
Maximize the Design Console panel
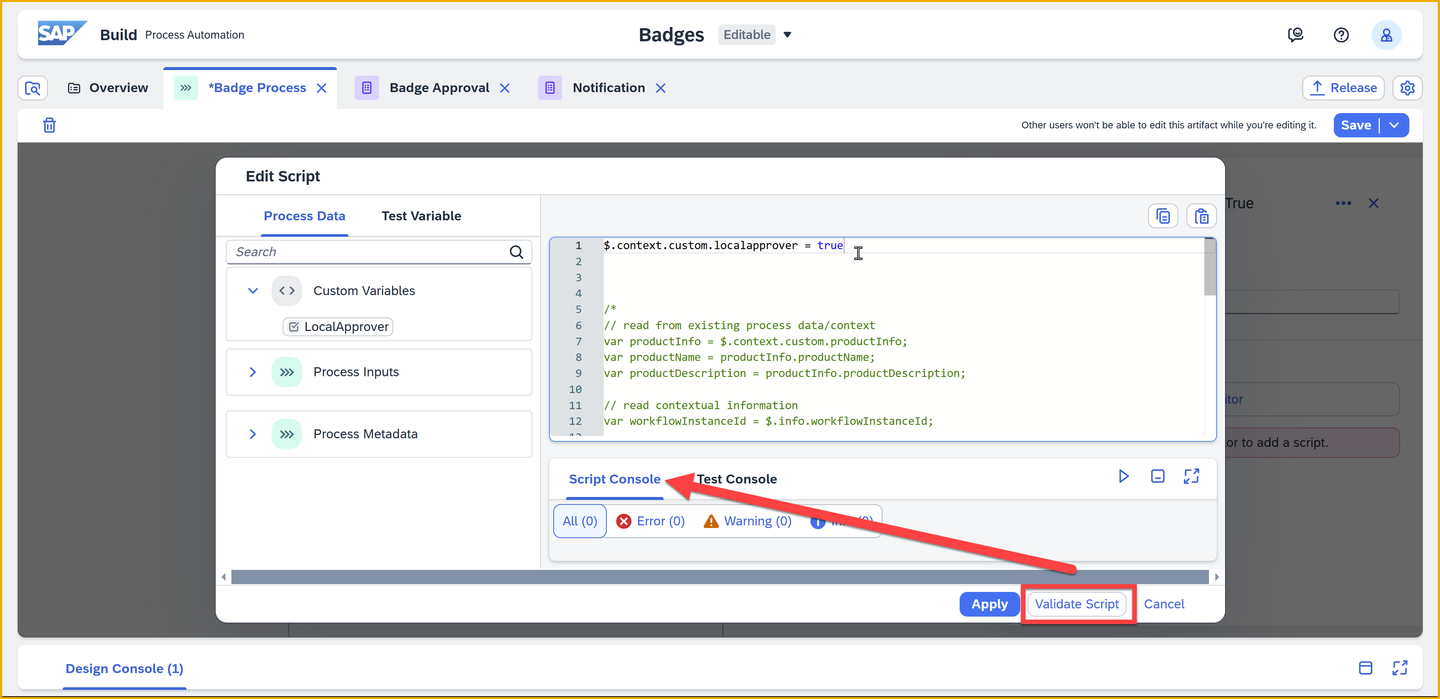pyautogui.click(x=1400, y=668)
